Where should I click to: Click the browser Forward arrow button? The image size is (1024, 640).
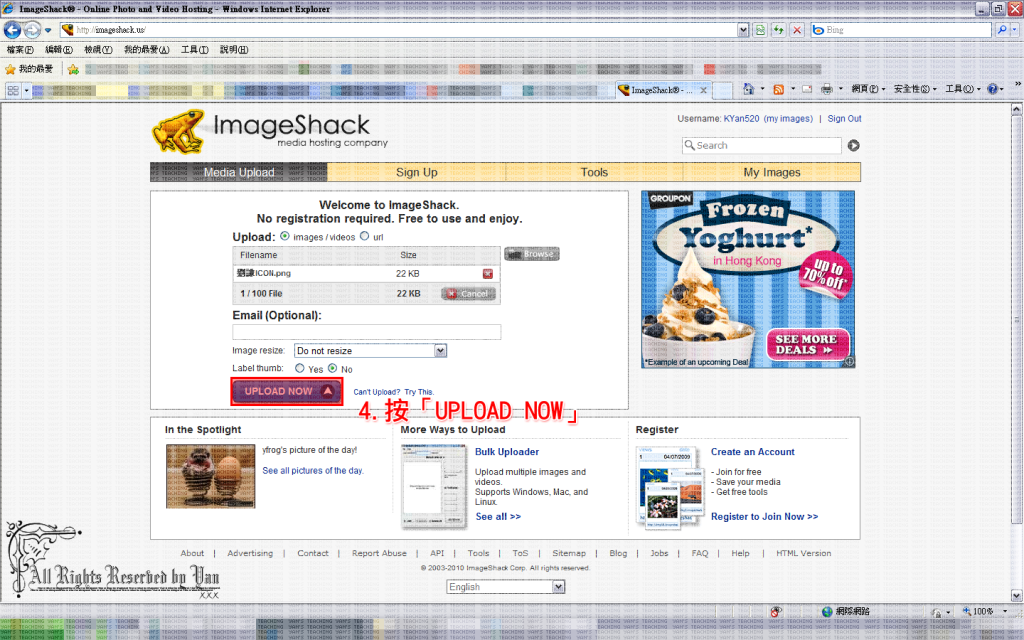pyautogui.click(x=32, y=30)
